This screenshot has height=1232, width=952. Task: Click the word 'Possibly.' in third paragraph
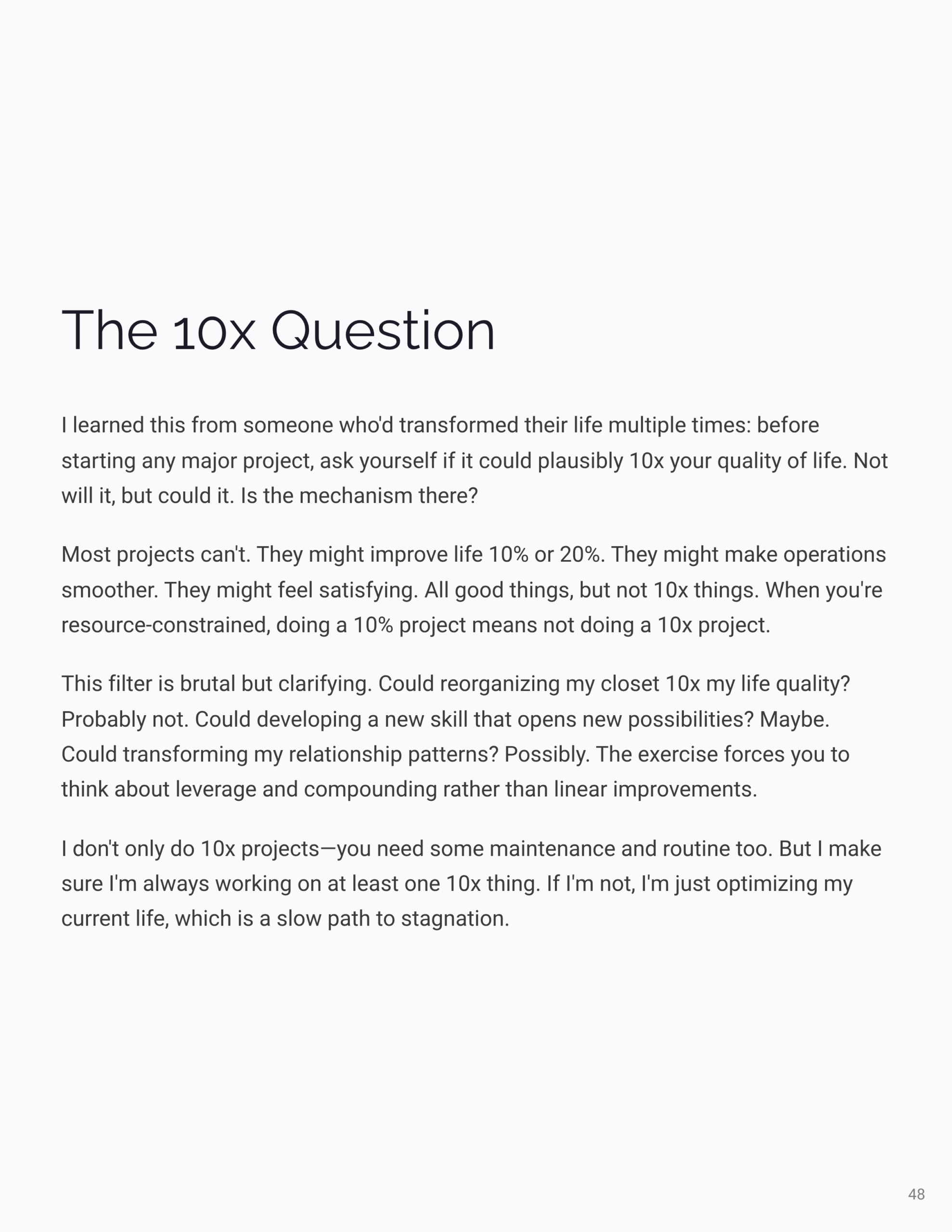547,754
